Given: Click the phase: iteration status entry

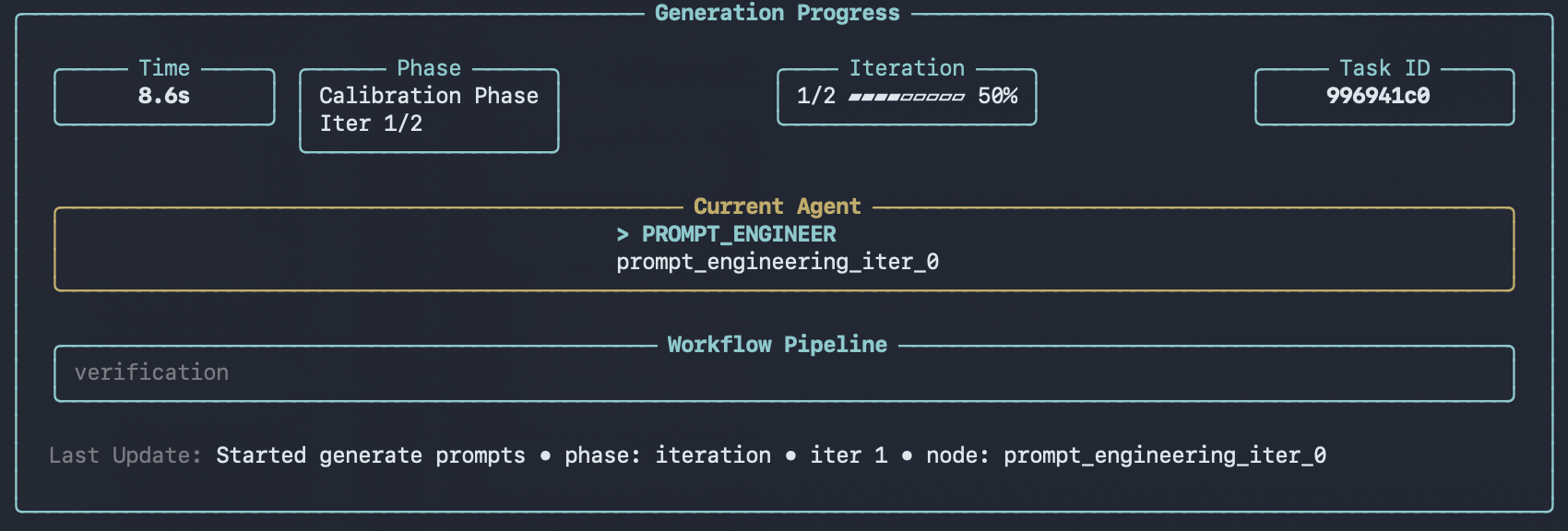Looking at the screenshot, I should (668, 455).
